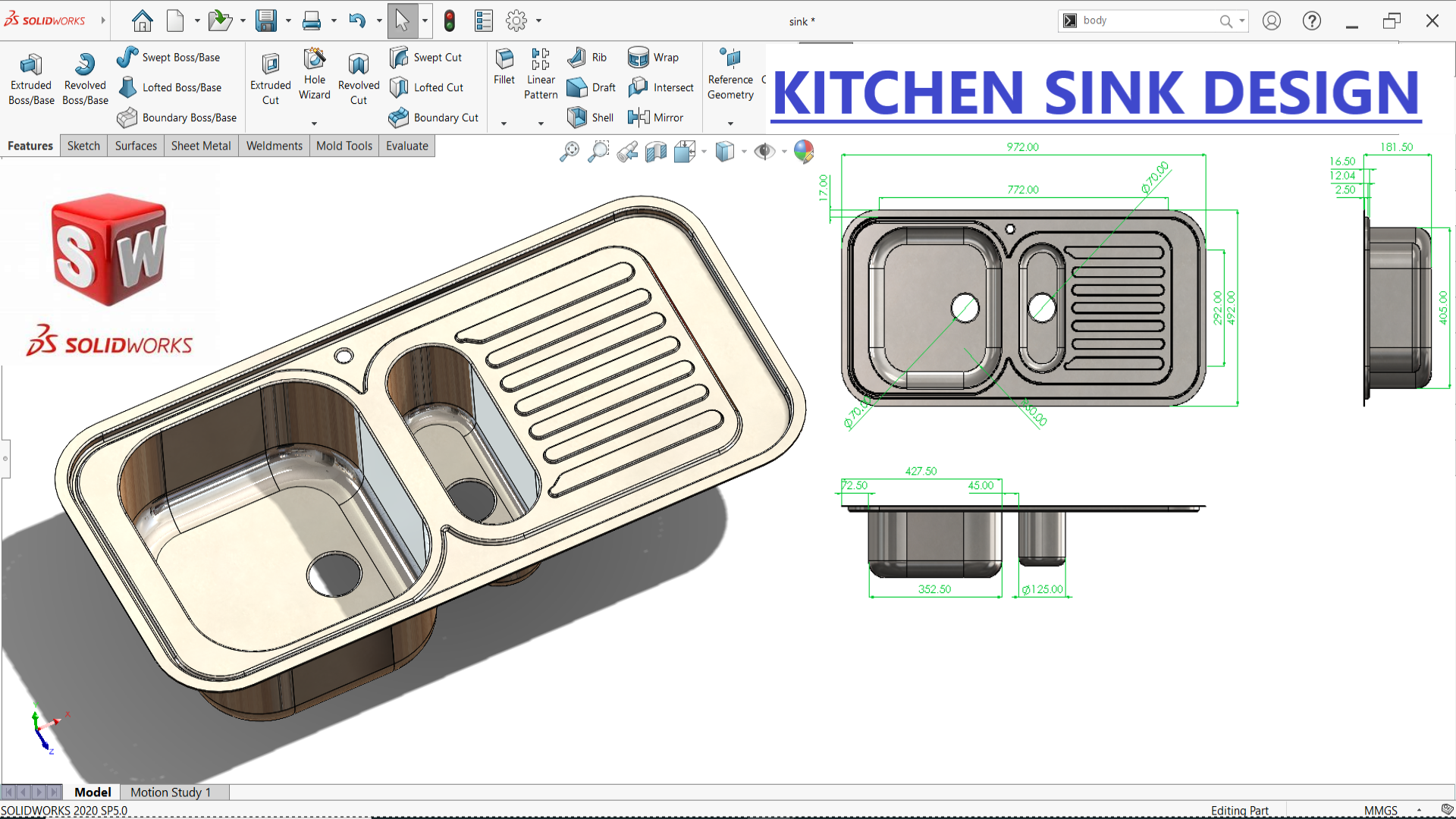Screen dimensions: 1456x819
Task: Expand the Options gear dropdown arrow
Action: (x=539, y=20)
